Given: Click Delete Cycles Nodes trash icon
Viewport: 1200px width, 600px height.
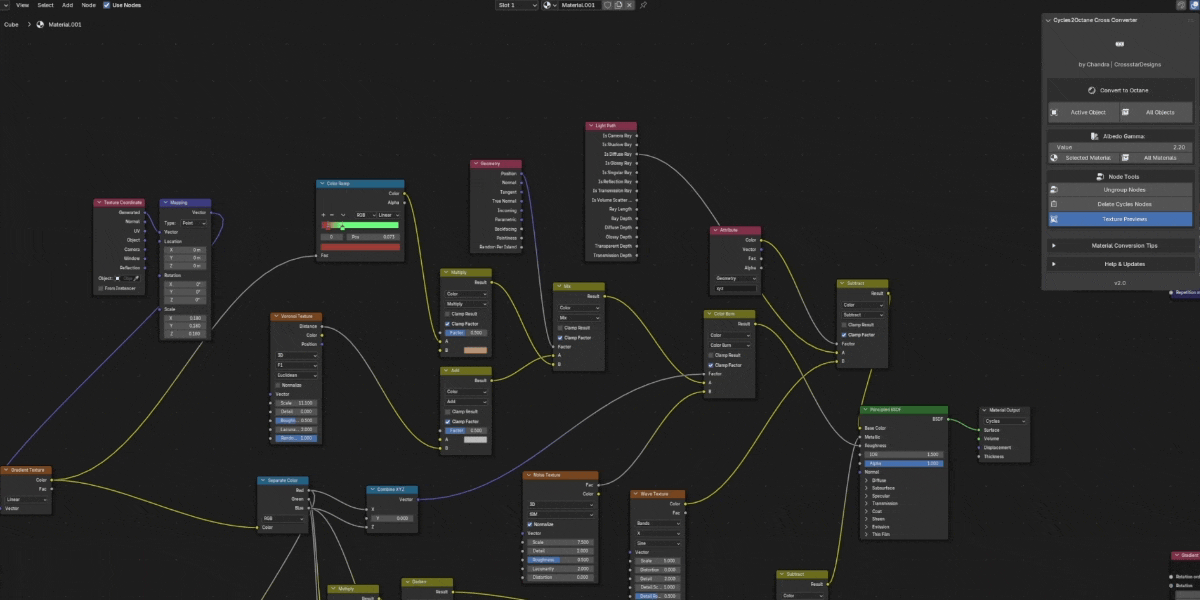Looking at the screenshot, I should pos(1054,204).
